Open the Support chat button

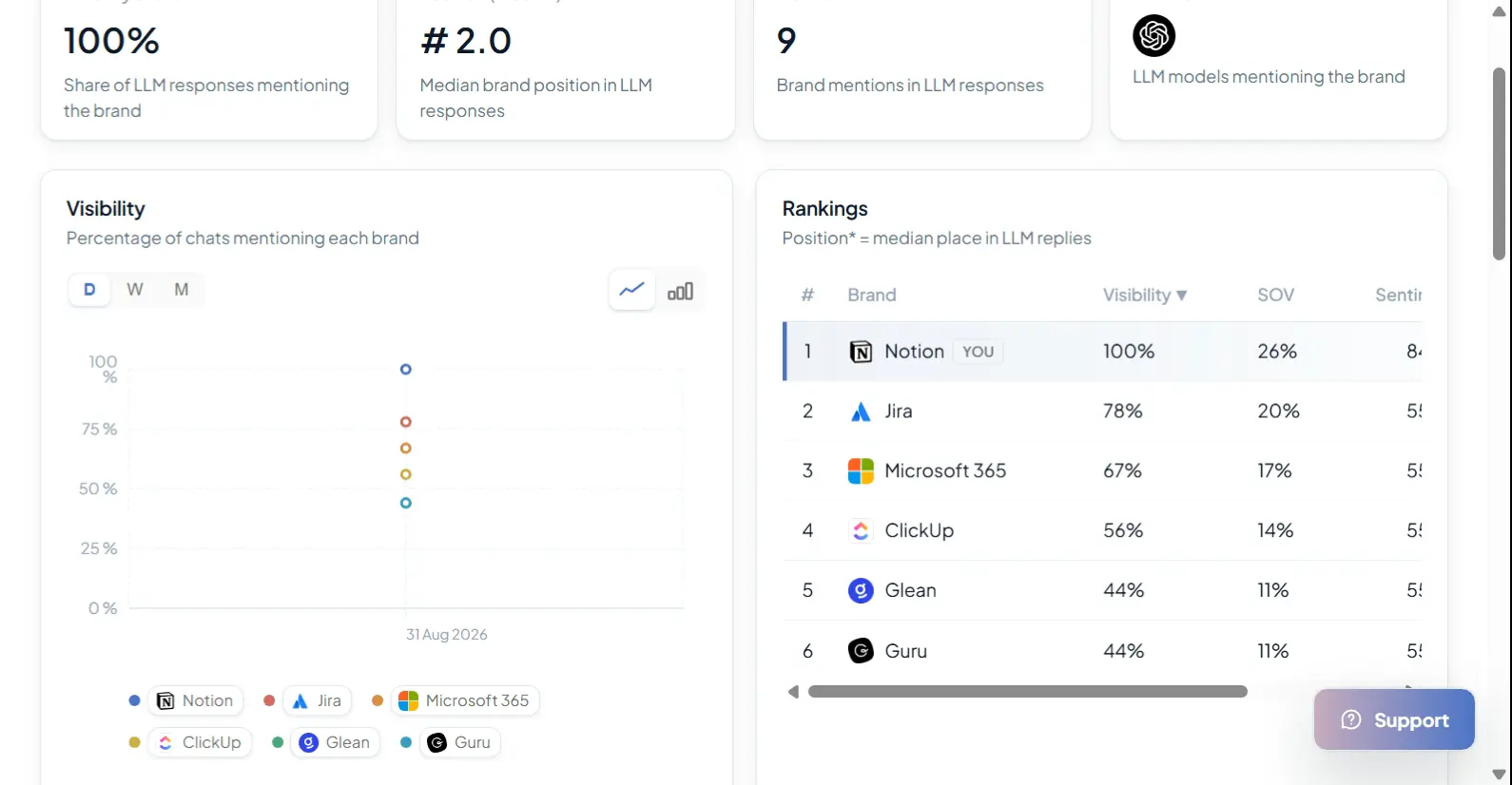tap(1394, 719)
